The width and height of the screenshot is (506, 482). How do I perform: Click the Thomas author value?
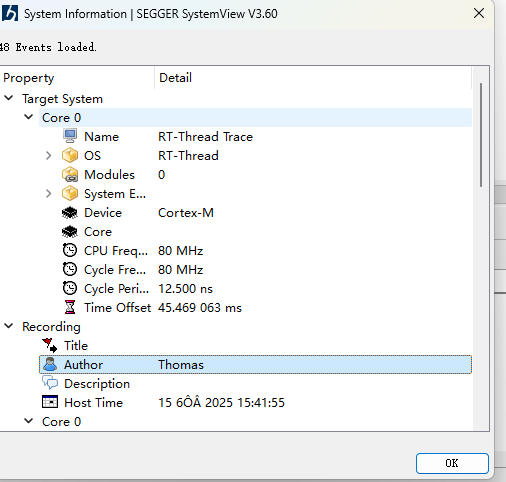pos(181,365)
